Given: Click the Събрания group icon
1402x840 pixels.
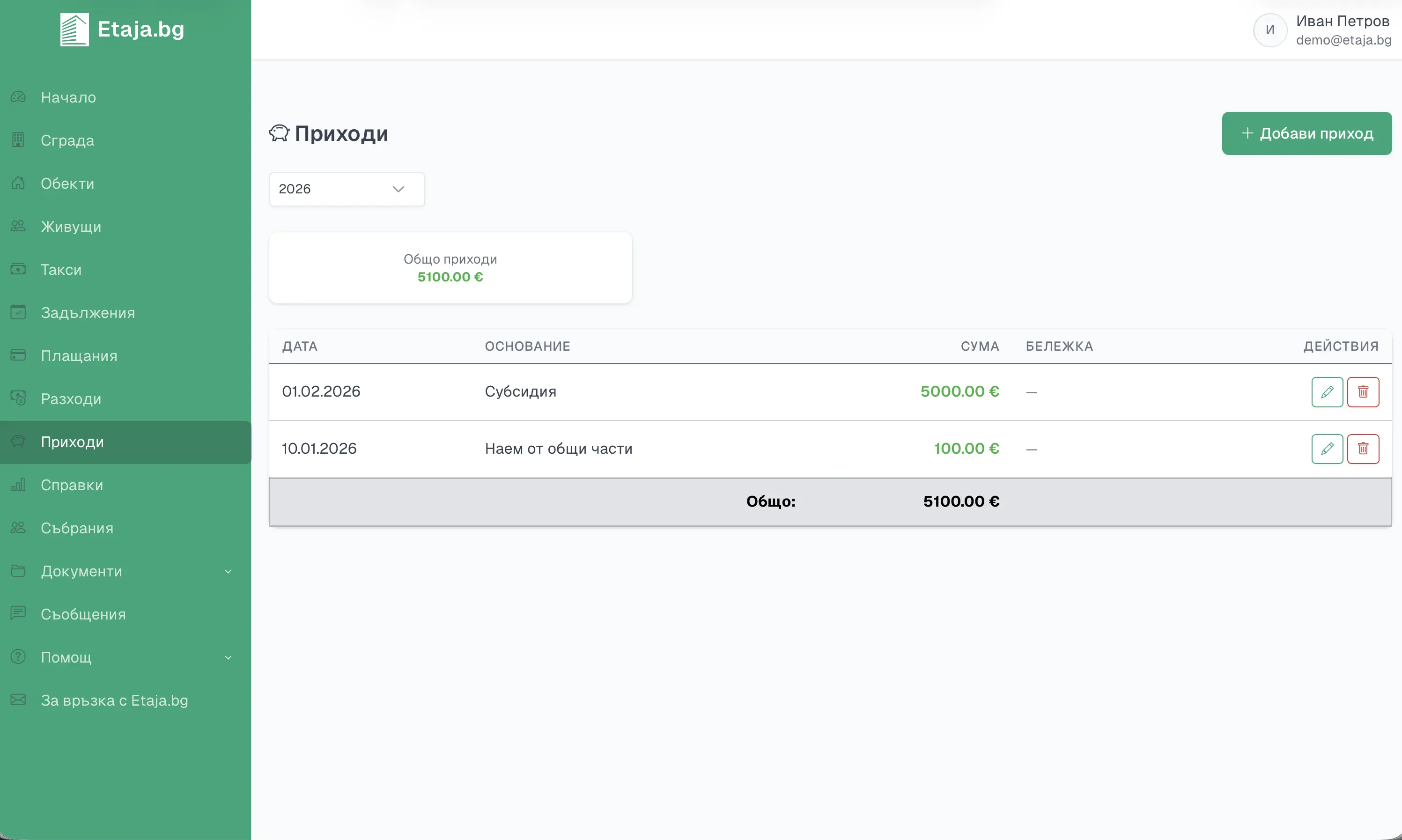Looking at the screenshot, I should coord(18,528).
